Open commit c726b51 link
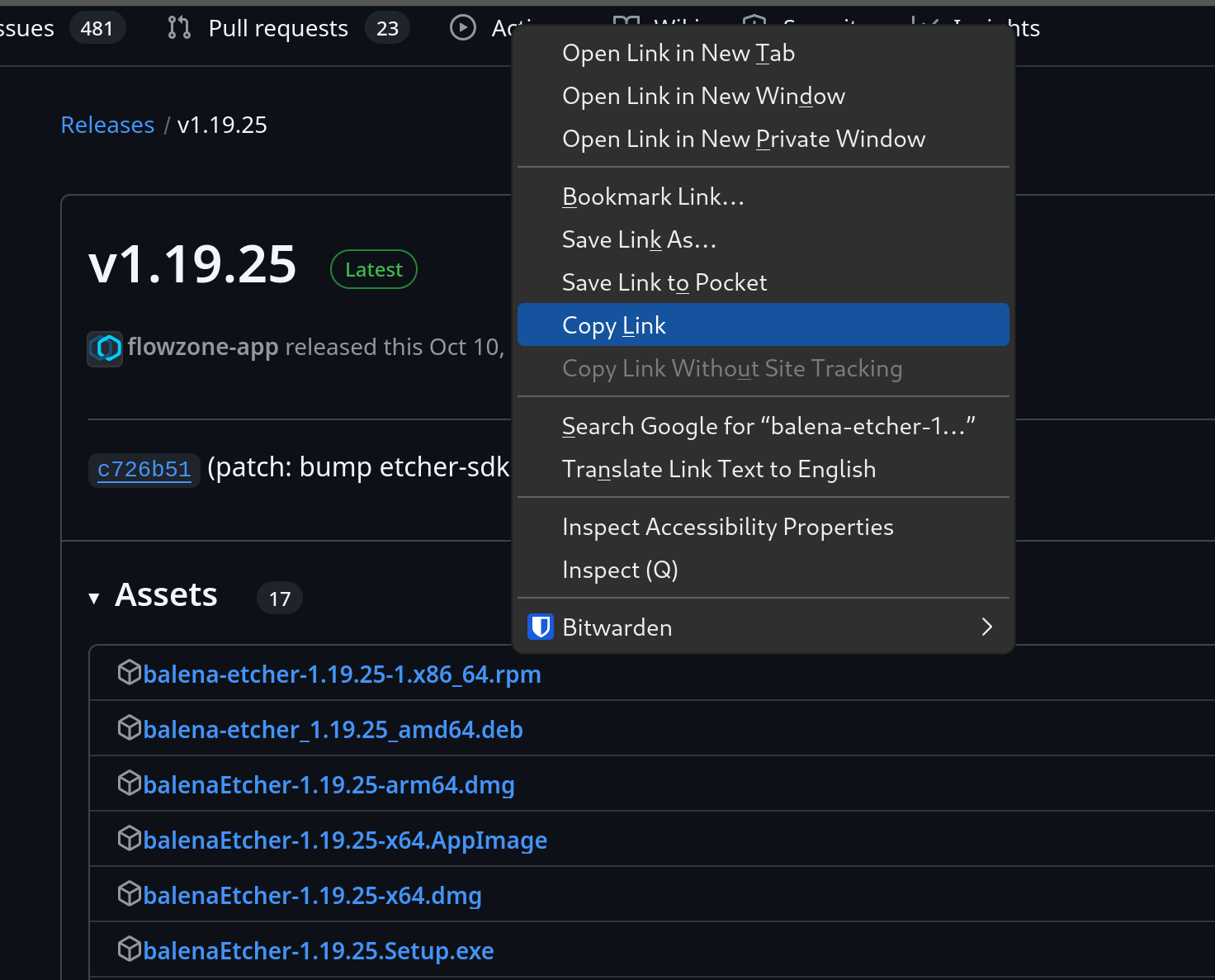Screen dimensions: 1215x980 (x=144, y=470)
